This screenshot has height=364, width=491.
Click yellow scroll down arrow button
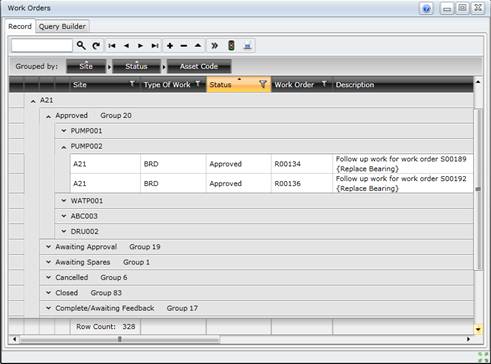point(478,330)
